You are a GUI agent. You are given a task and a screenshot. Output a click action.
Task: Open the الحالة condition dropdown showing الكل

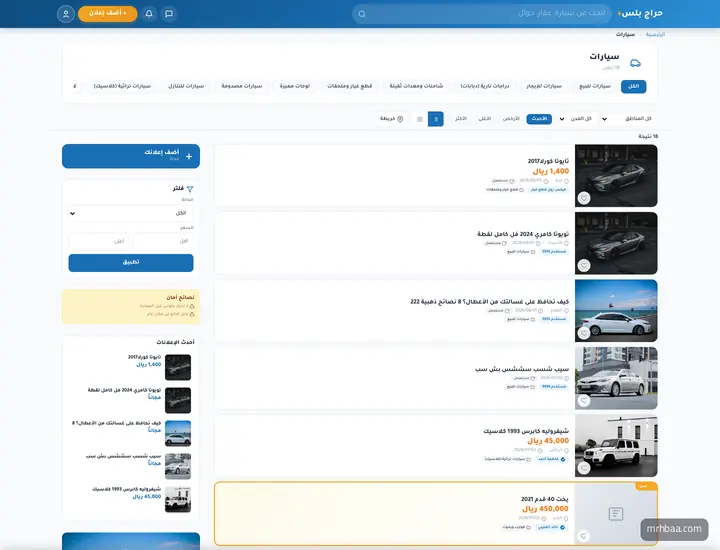(131, 213)
